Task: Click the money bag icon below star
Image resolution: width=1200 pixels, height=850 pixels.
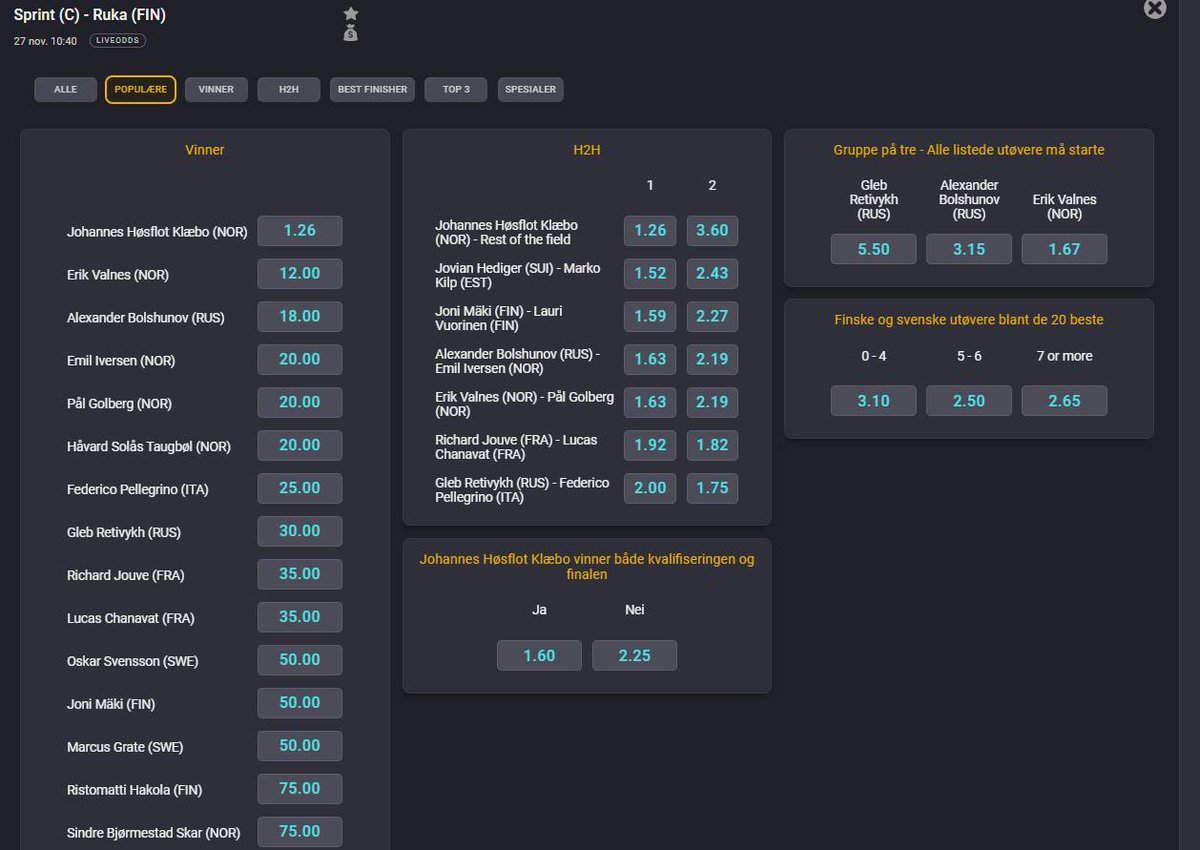Action: [350, 34]
